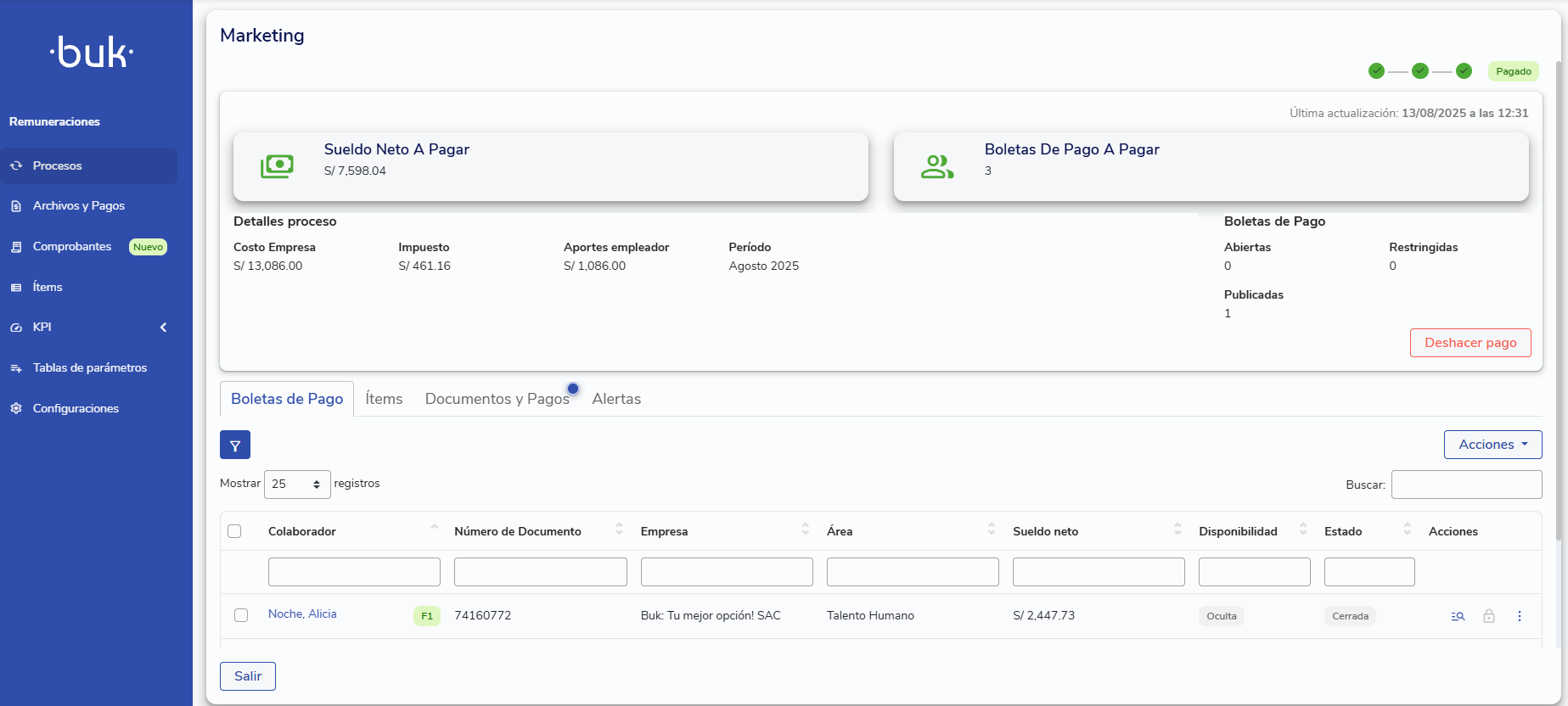Screen dimensions: 1568x706
Task: Check the checkbox for Alicia Noche's row
Action: click(x=241, y=615)
